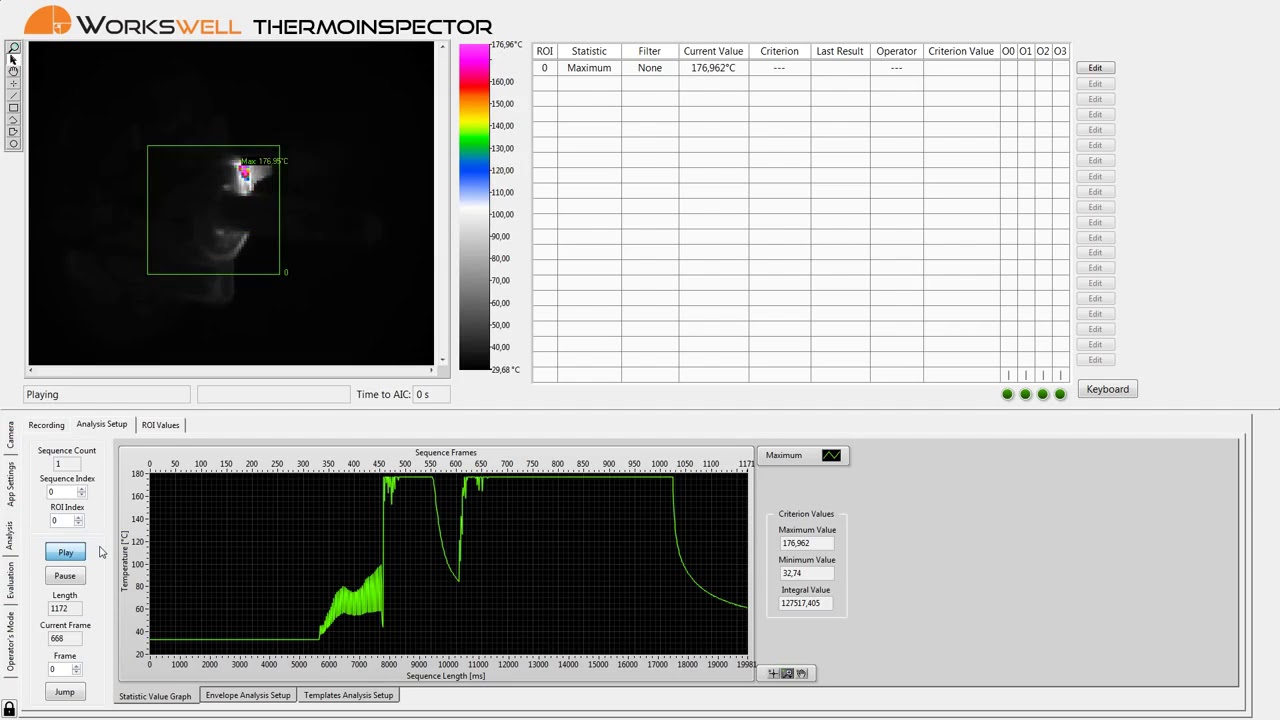The height and width of the screenshot is (720, 1280).
Task: Click the temperature color palette bar
Action: (474, 207)
